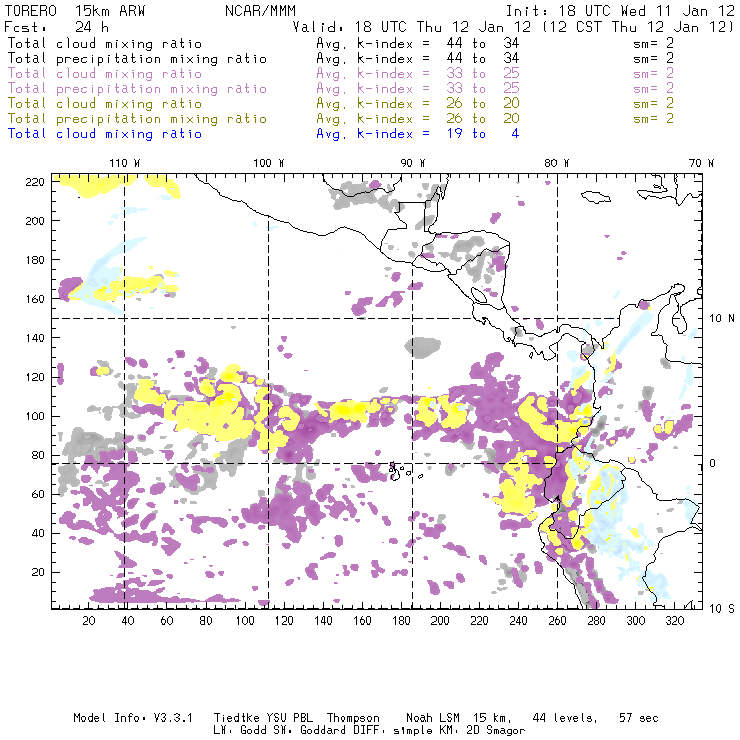Image resolution: width=740 pixels, height=740 pixels.
Task: Select the 'NCAR/MMM' header label
Action: point(260,11)
